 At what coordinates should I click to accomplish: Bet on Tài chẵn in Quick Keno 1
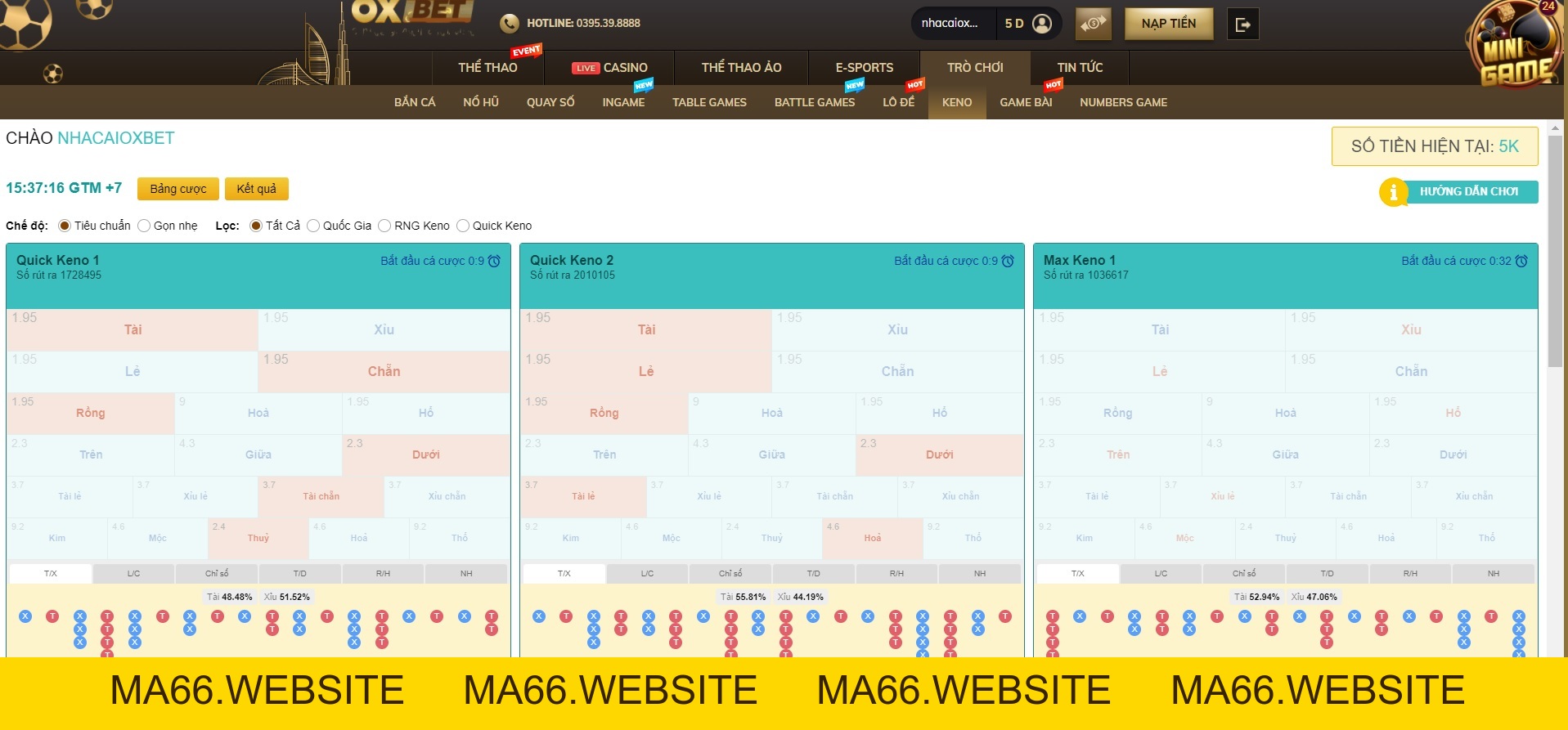tap(321, 497)
